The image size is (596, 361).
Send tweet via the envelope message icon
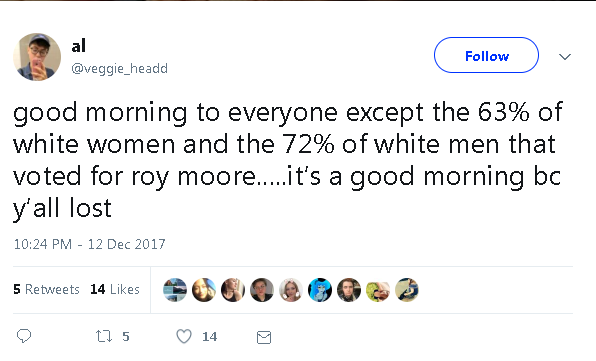264,337
